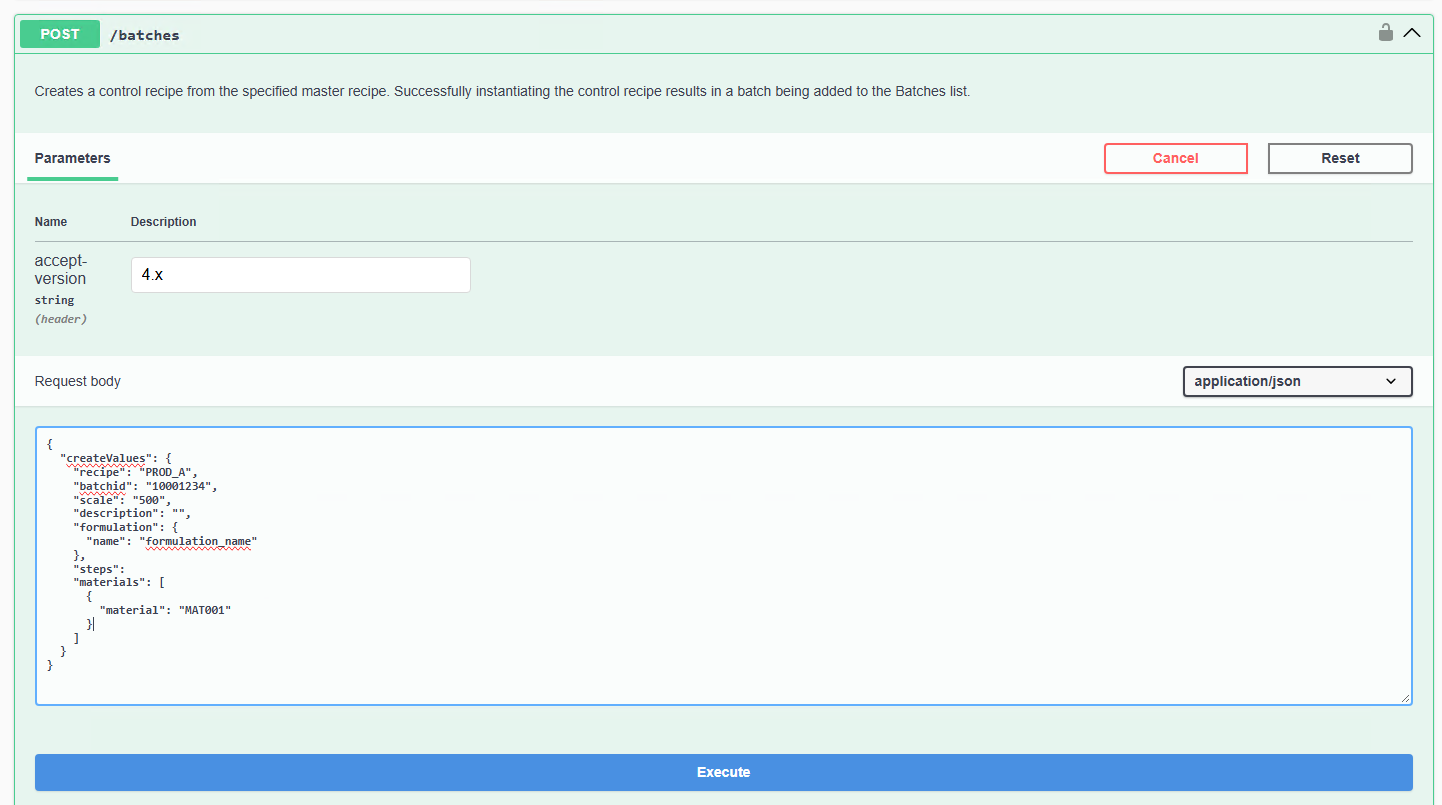The image size is (1442, 805).
Task: Click the "material": "MAT001" line
Action: click(x=165, y=610)
